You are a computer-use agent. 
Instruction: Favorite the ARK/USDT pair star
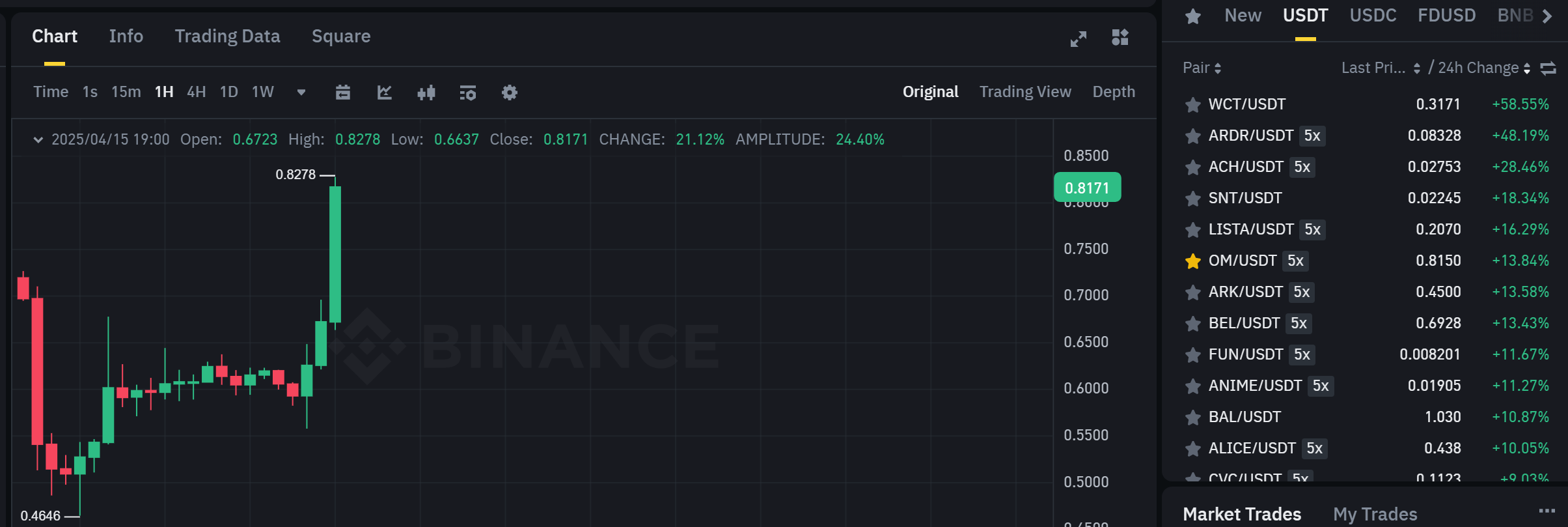[x=1193, y=292]
